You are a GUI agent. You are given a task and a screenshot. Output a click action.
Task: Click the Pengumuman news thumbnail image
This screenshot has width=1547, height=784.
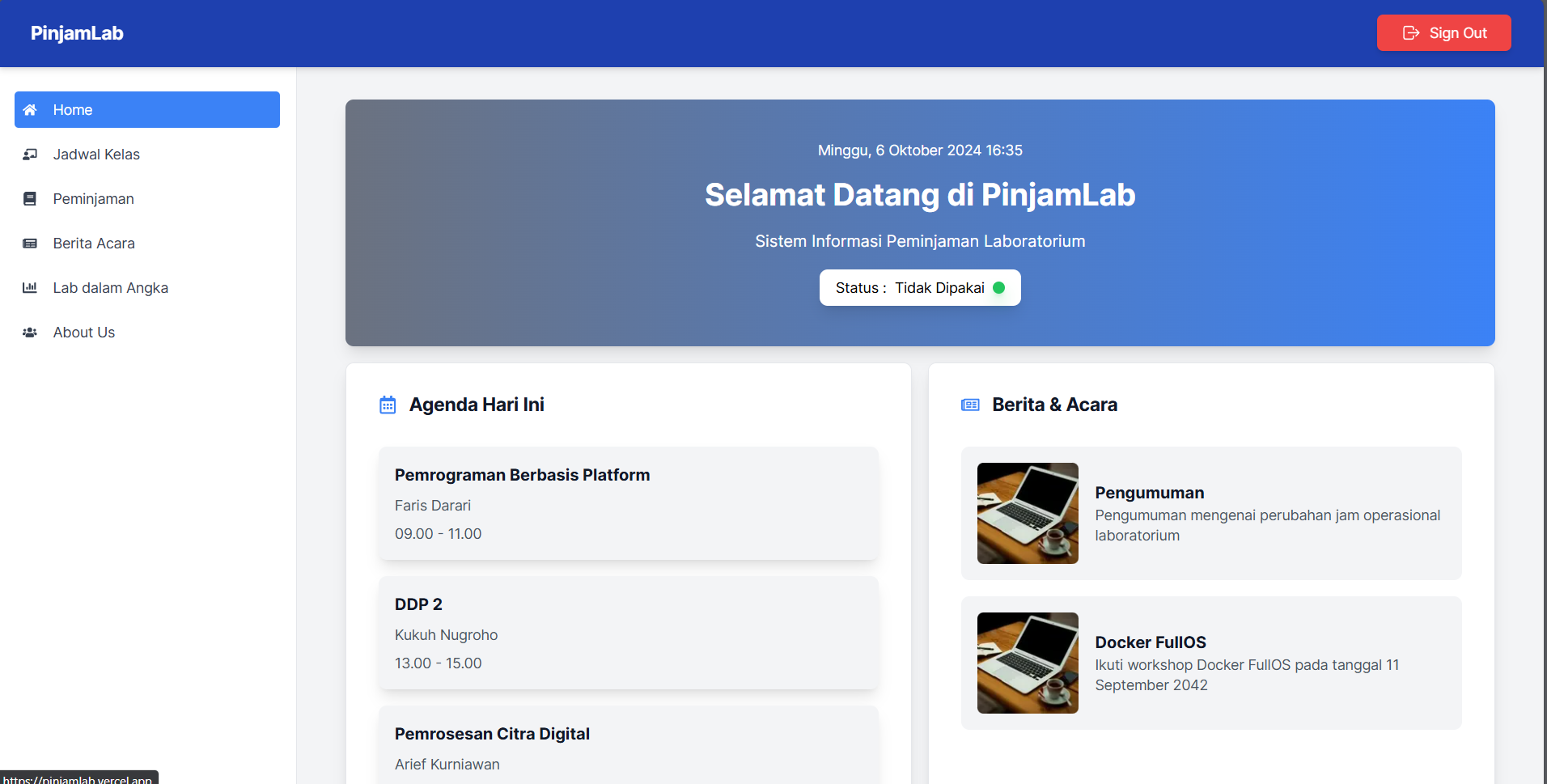click(1028, 513)
